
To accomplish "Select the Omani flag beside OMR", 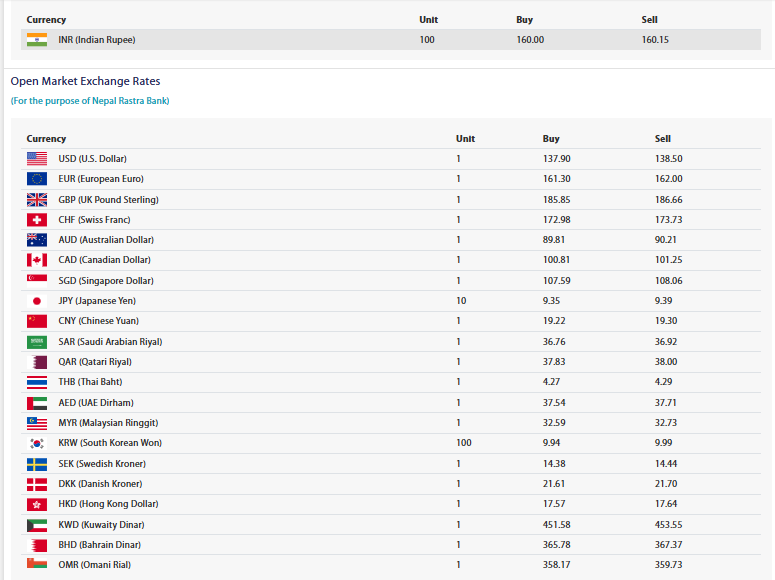I will point(37,563).
